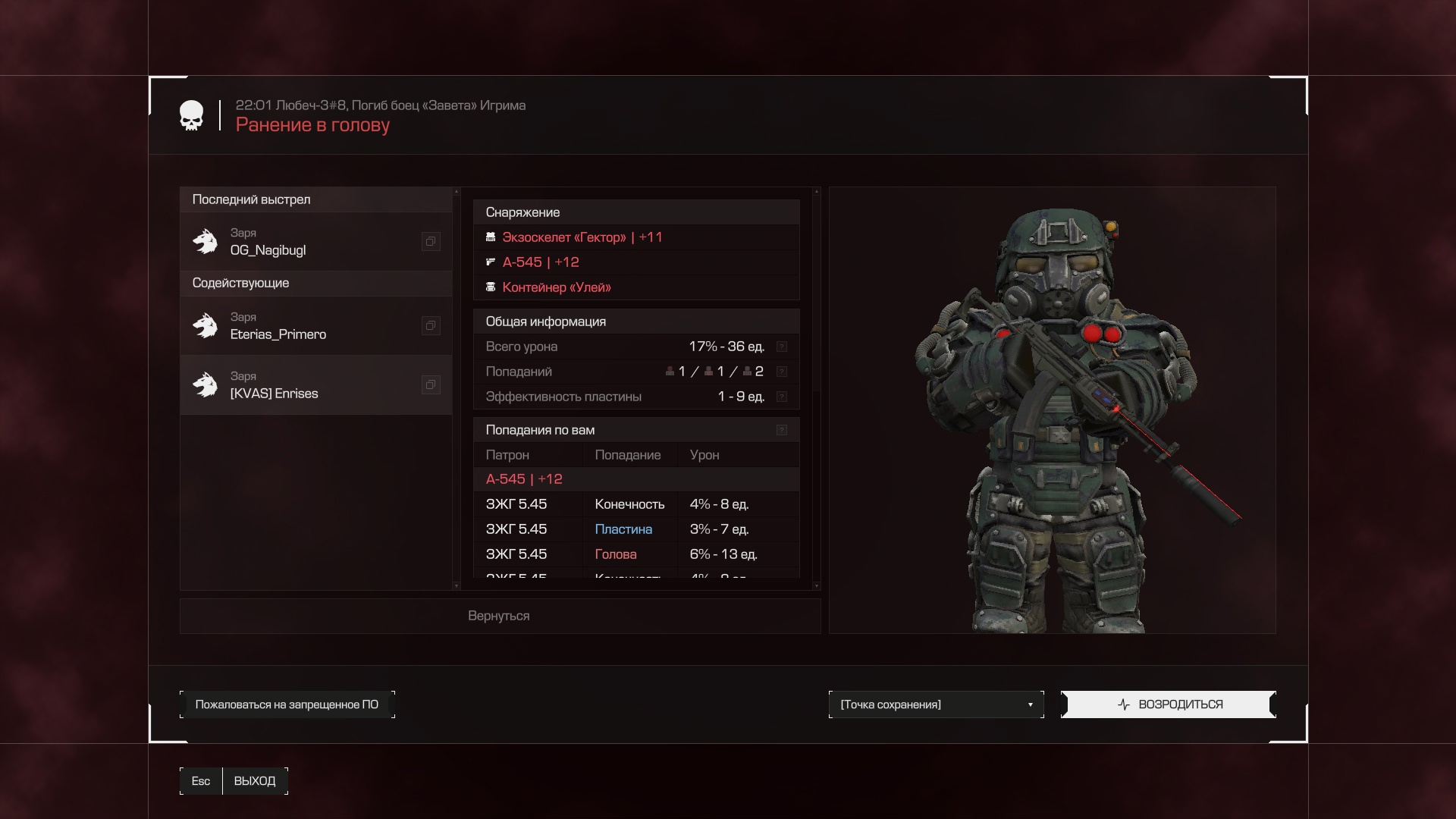Click the Голова hit row
1456x819 pixels.
point(636,554)
